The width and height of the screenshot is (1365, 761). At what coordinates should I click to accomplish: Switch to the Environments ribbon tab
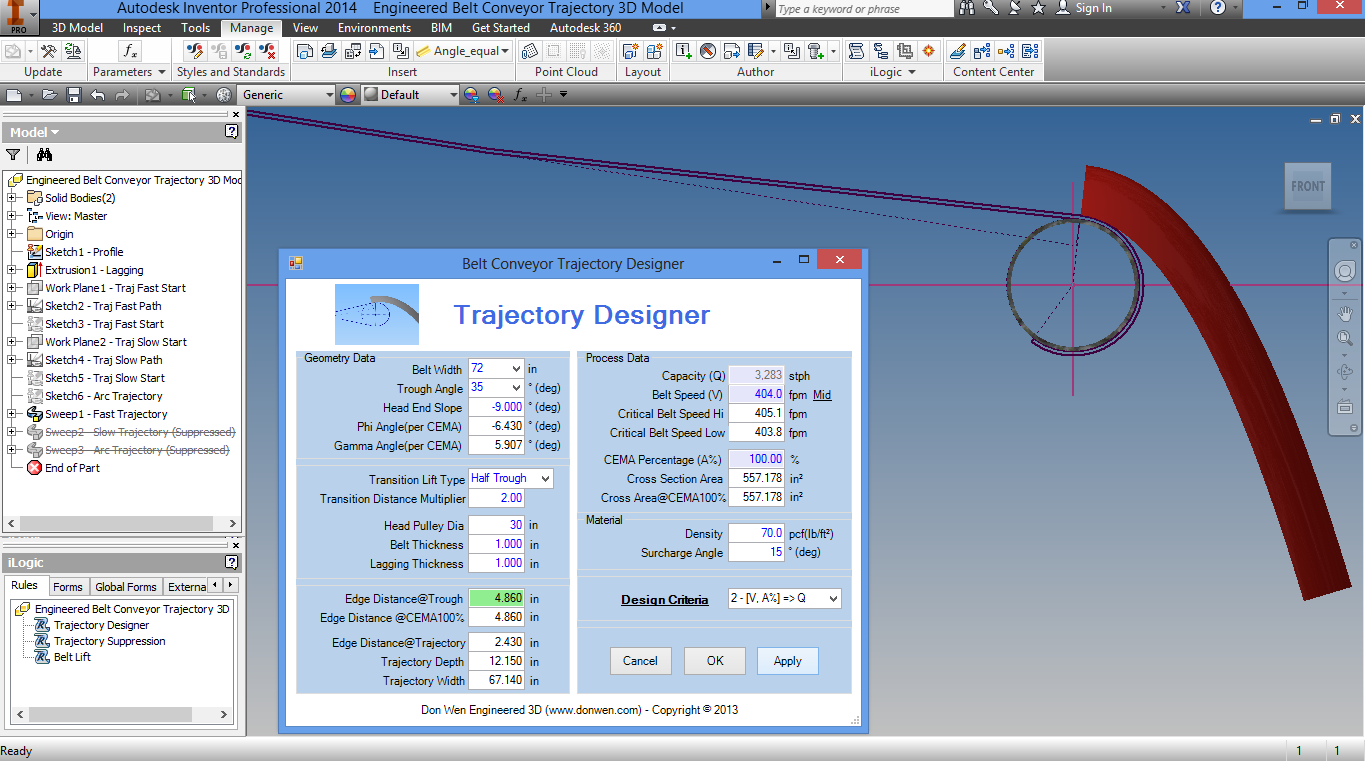(374, 28)
